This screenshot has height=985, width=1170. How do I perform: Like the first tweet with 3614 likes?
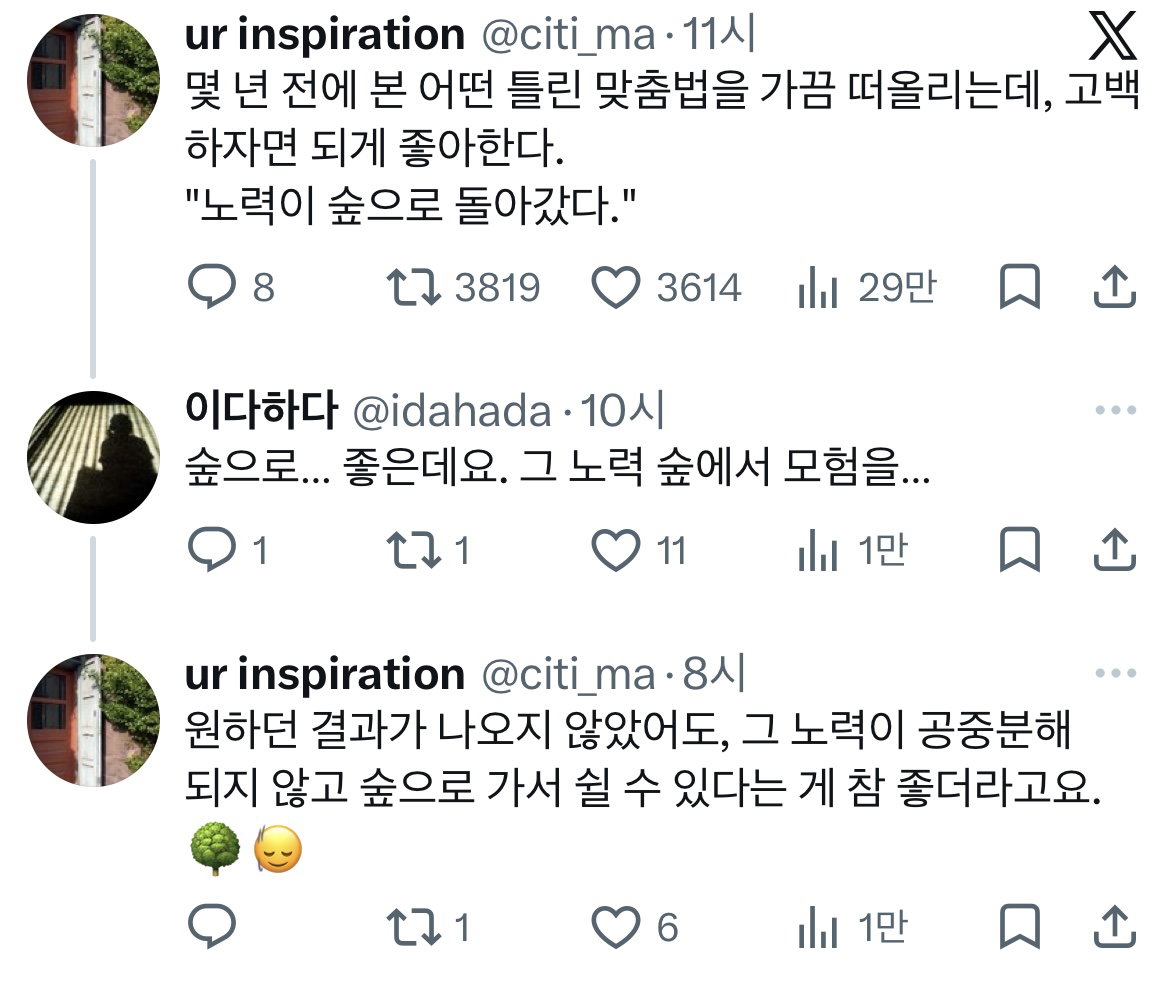616,287
